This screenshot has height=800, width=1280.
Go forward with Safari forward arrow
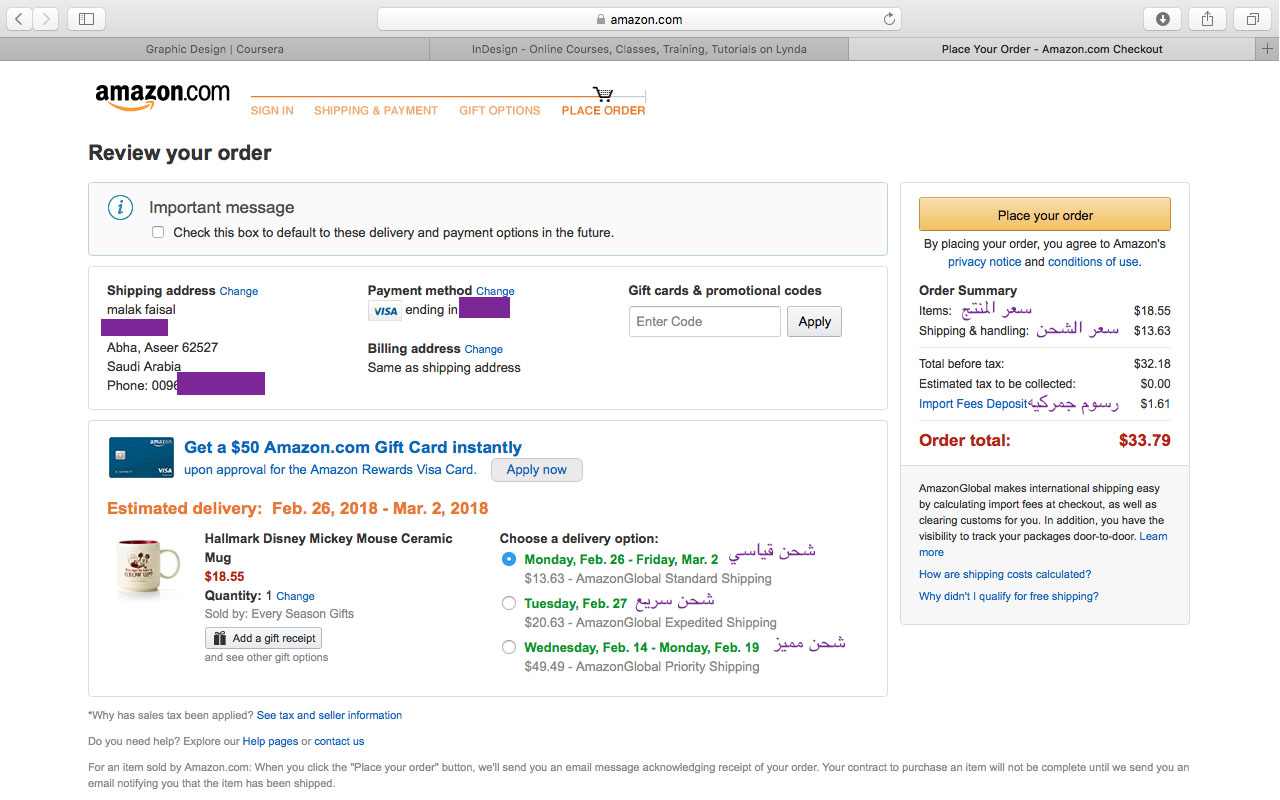pyautogui.click(x=47, y=18)
